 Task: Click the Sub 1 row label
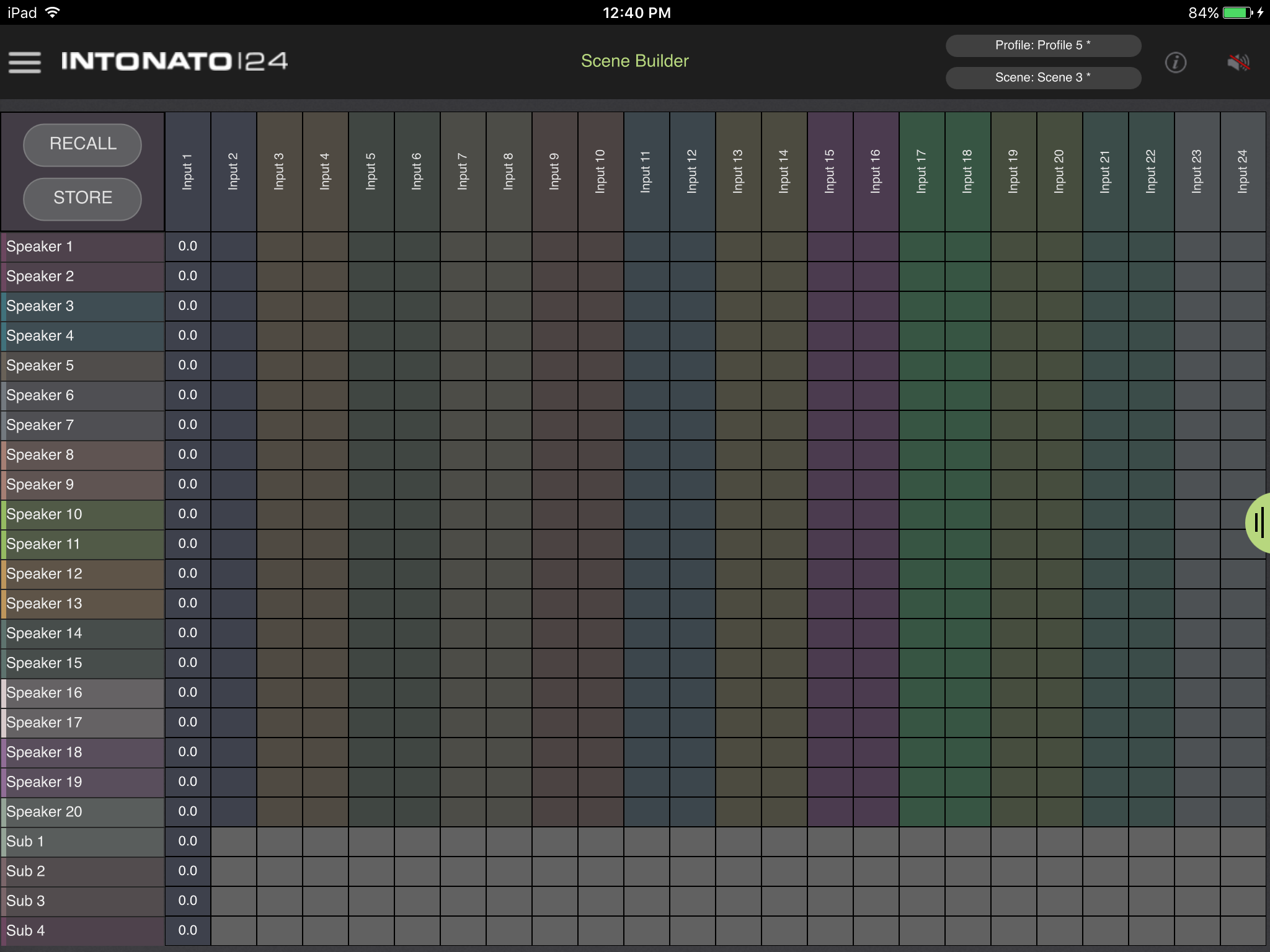(82, 842)
